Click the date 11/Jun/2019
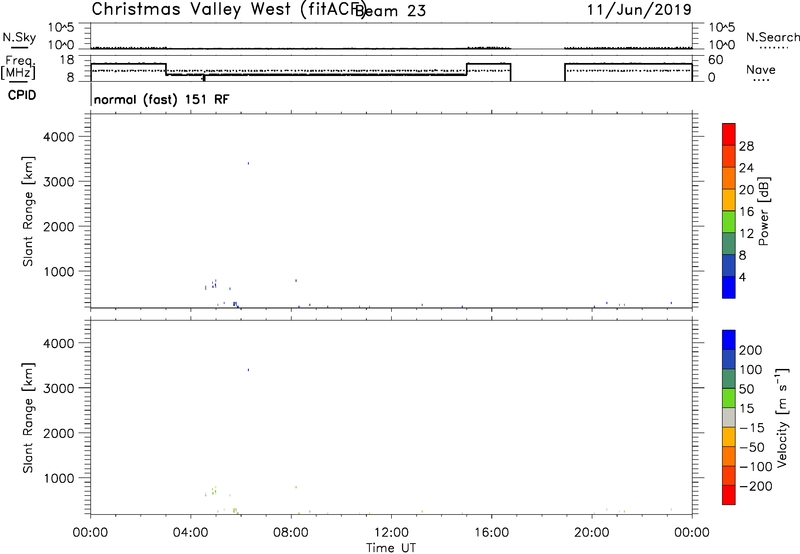 click(x=639, y=9)
